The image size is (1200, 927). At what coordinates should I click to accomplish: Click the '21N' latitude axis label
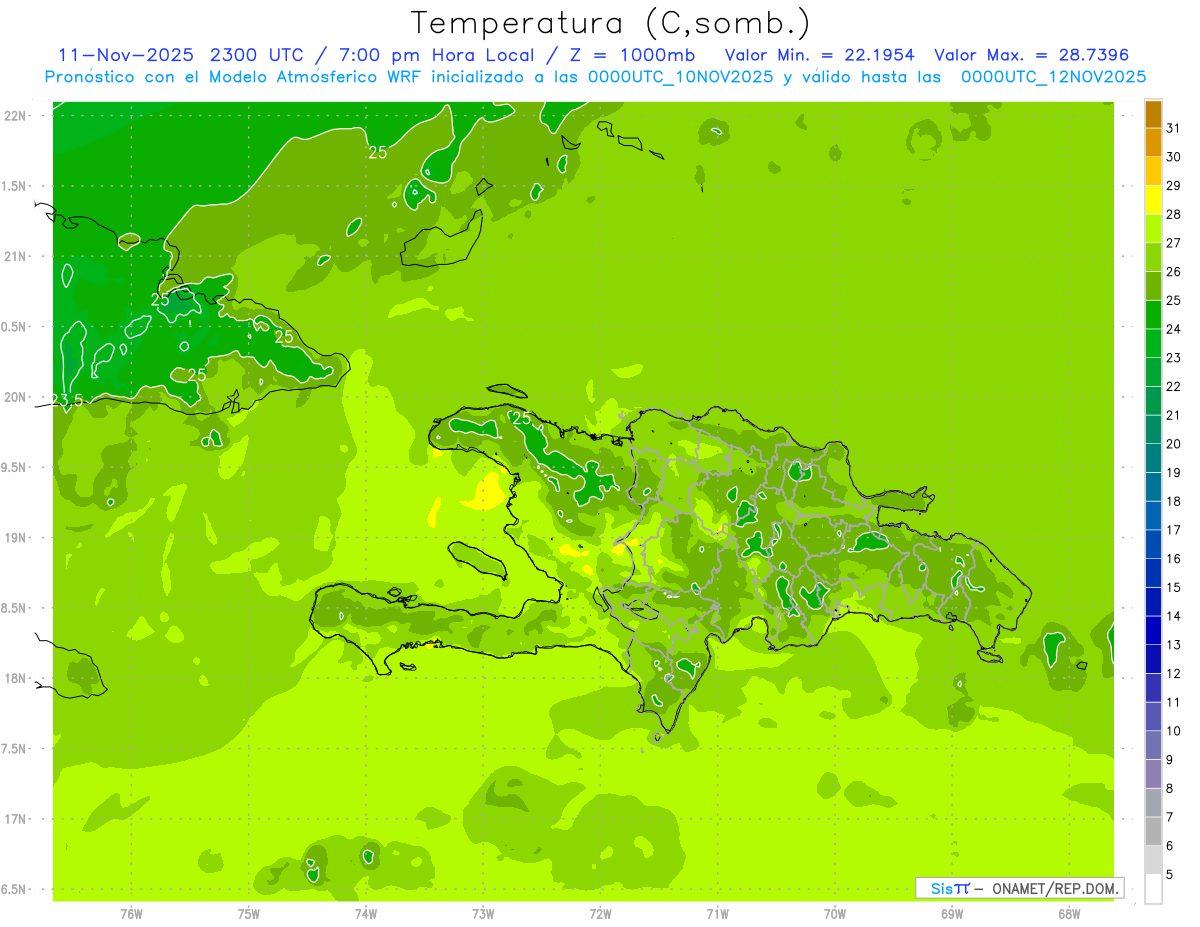(x=16, y=256)
